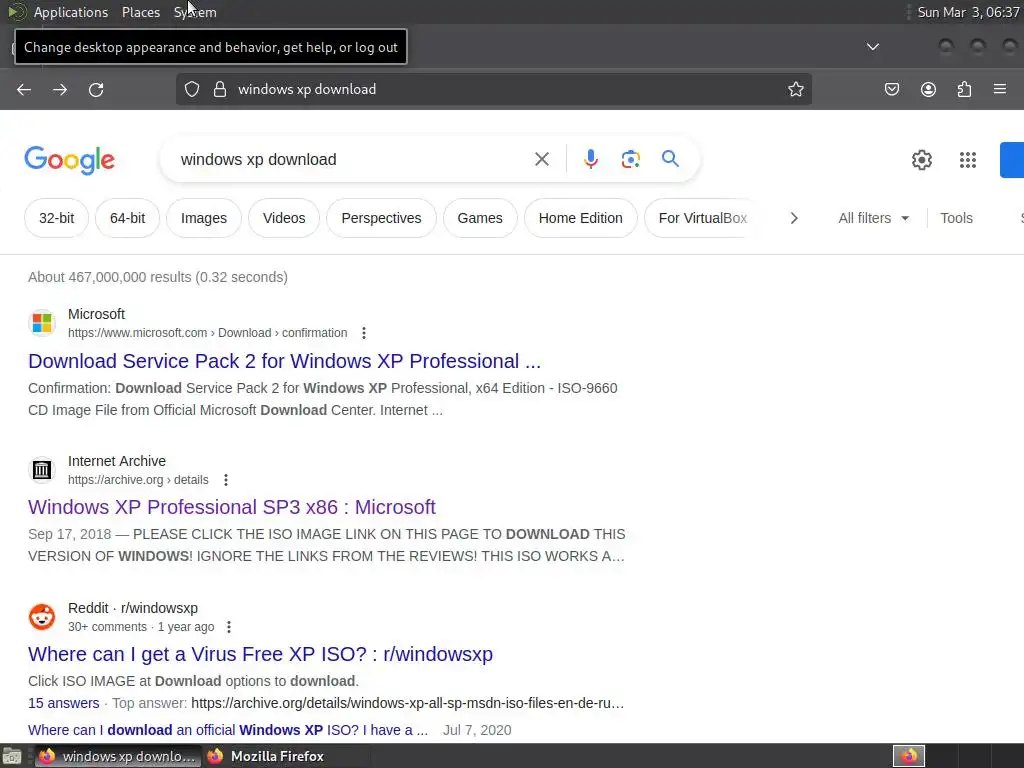Open the list all tabs chevron
Image resolution: width=1024 pixels, height=768 pixels.
tap(872, 46)
